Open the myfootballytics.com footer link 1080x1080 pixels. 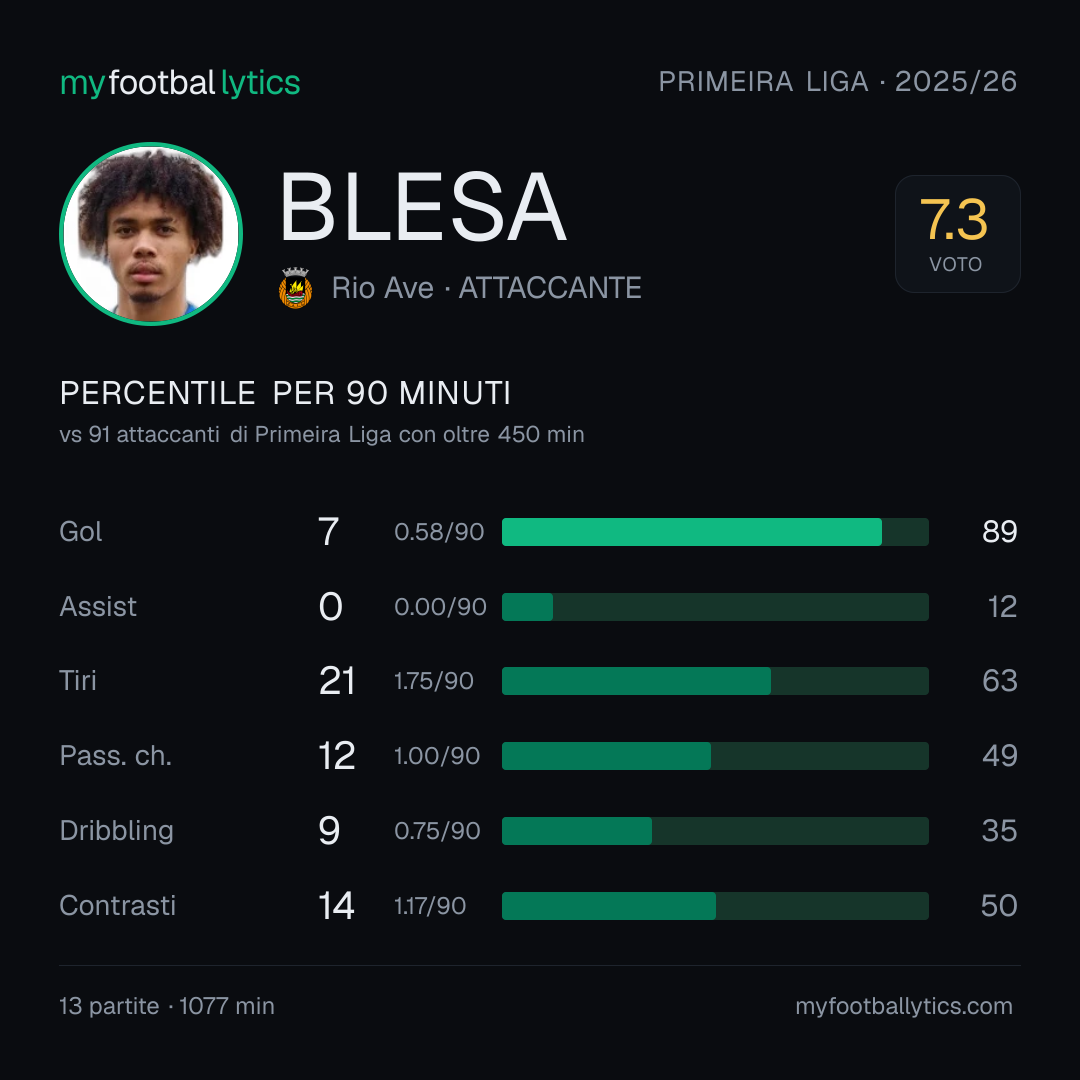(904, 1006)
